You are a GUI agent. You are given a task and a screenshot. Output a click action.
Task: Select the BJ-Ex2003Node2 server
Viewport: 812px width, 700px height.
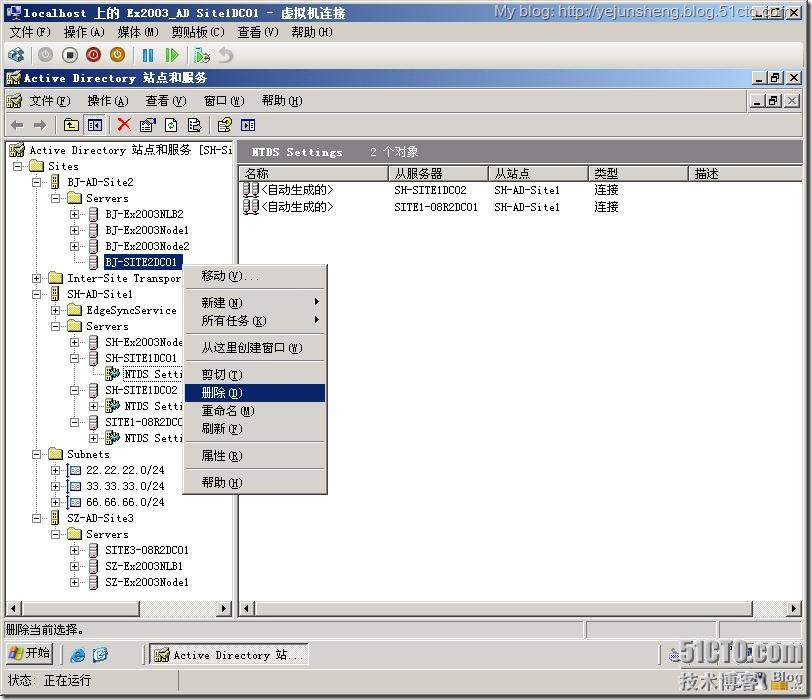pyautogui.click(x=147, y=246)
